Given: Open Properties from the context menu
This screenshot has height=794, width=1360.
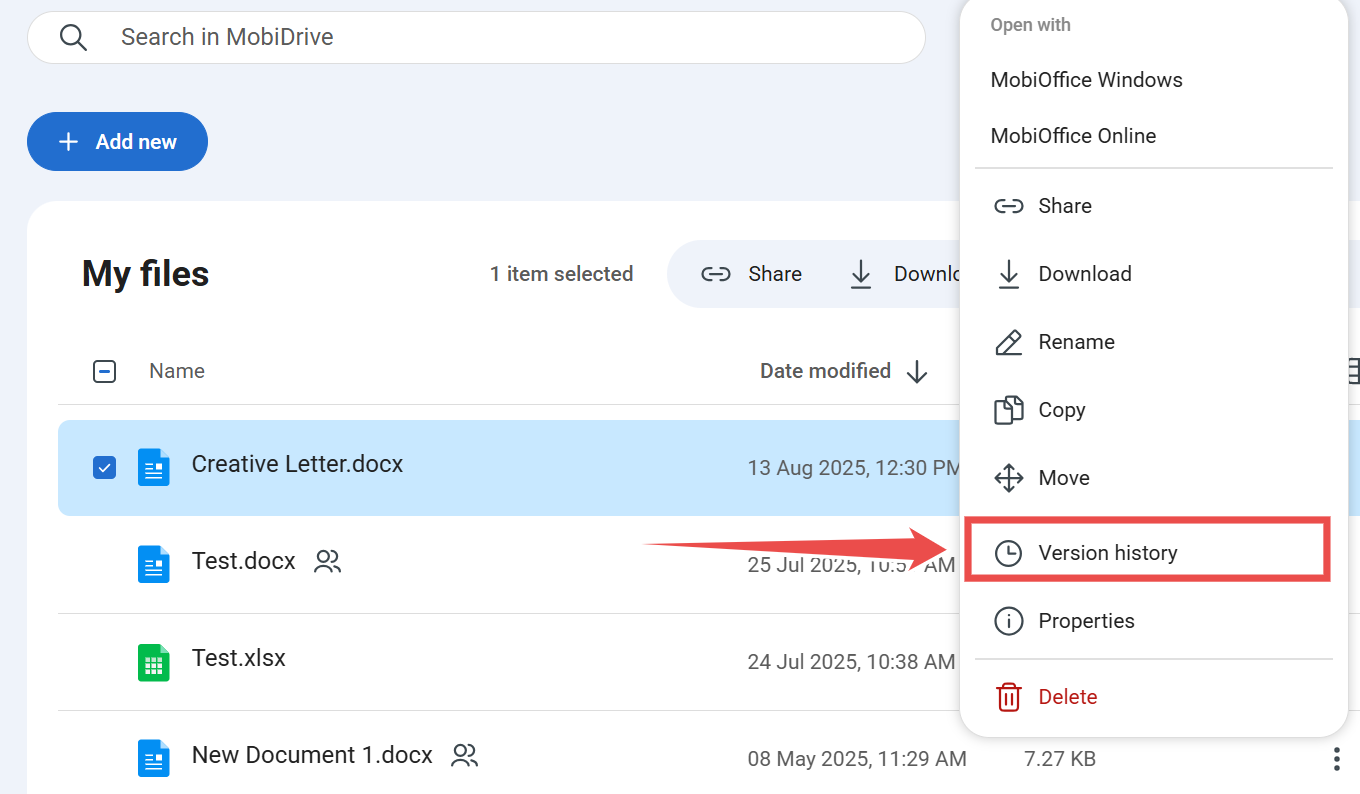Looking at the screenshot, I should pyautogui.click(x=1154, y=621).
